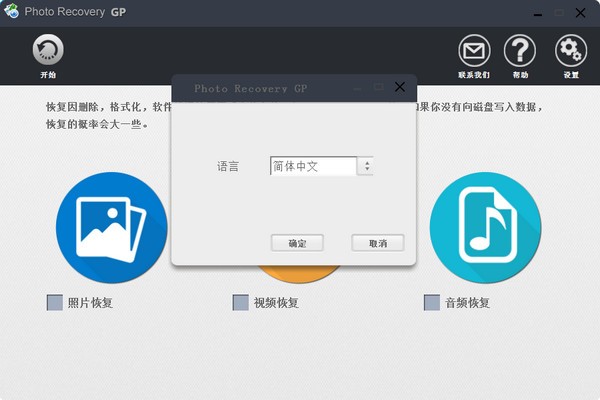
Task: Click the 语言 label in dialog
Action: pos(228,166)
